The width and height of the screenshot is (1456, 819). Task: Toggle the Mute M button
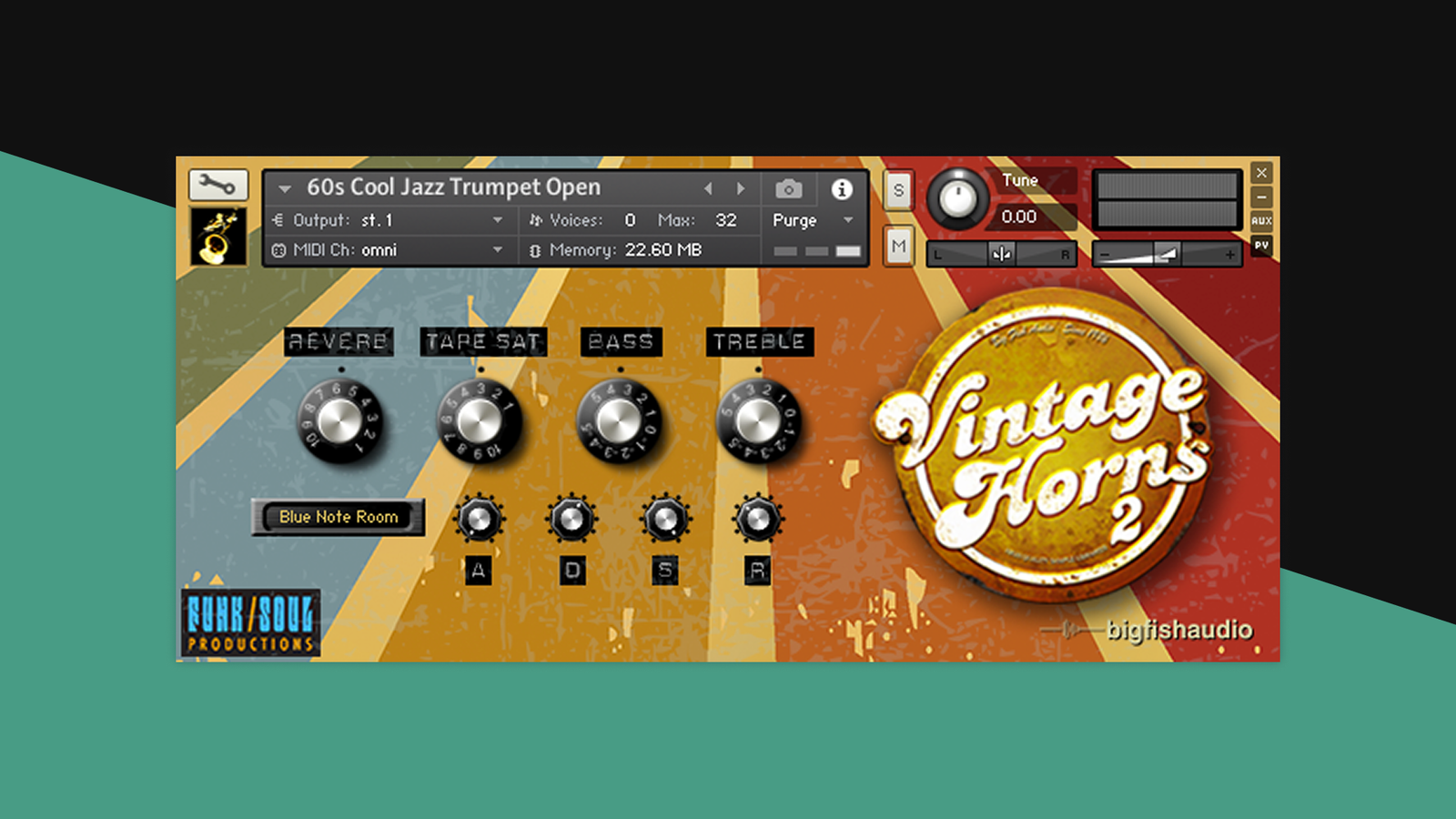898,246
